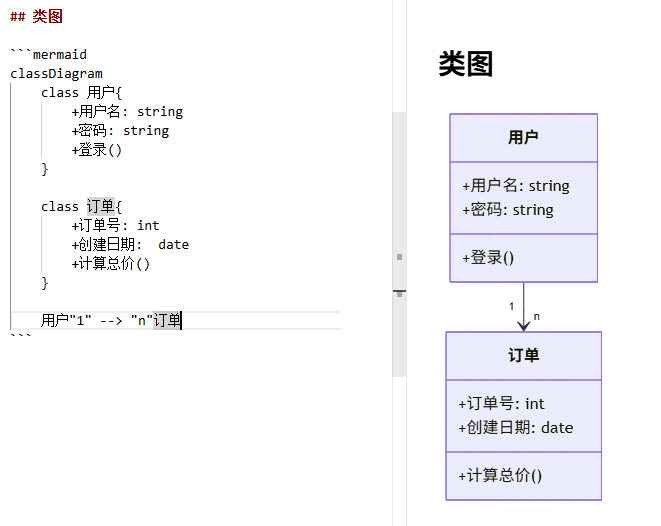
Task: Click the editor vertical scrollbar thumb
Action: point(399,244)
